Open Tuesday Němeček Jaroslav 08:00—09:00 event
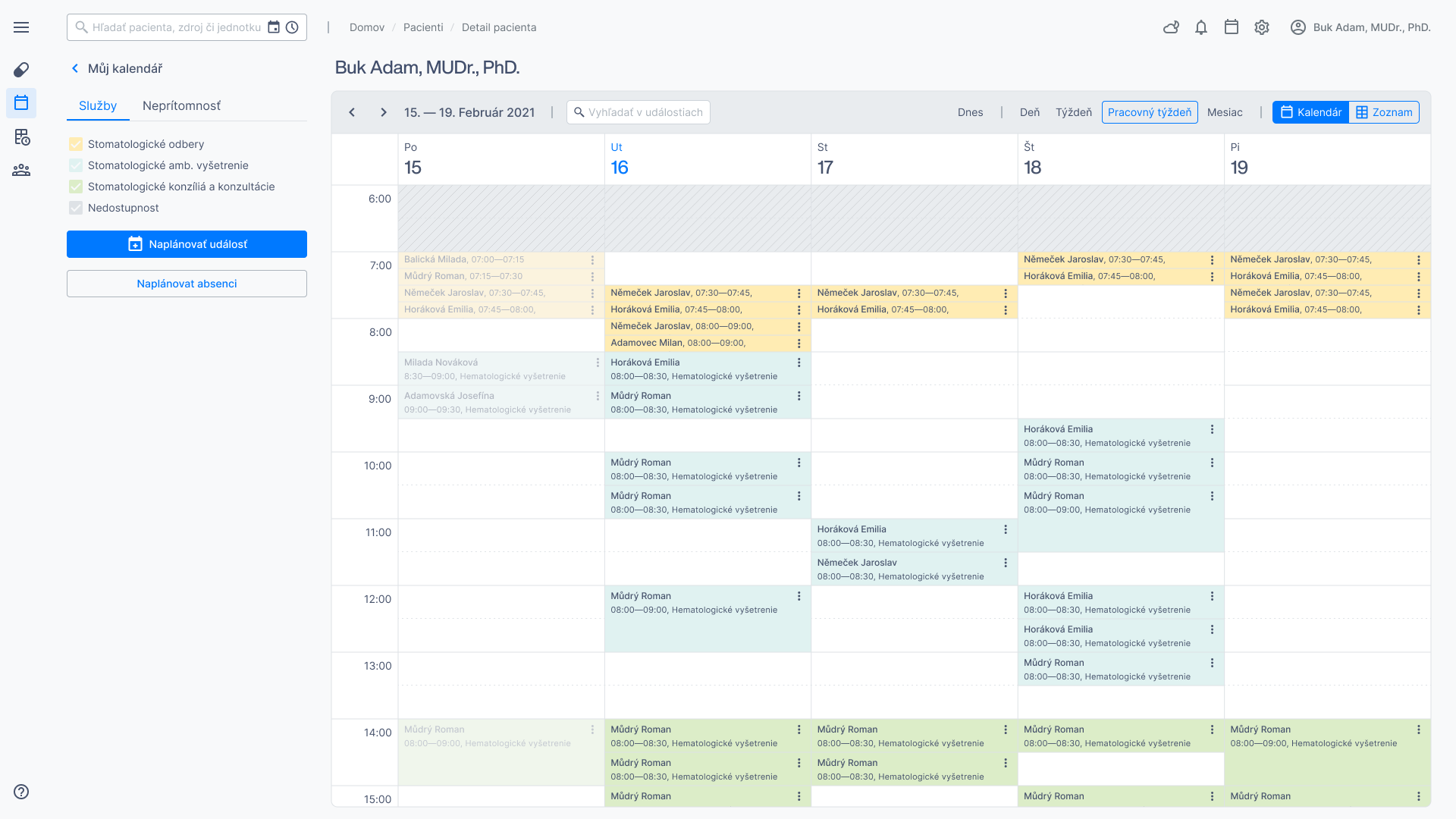The height and width of the screenshot is (819, 1456). (708, 327)
